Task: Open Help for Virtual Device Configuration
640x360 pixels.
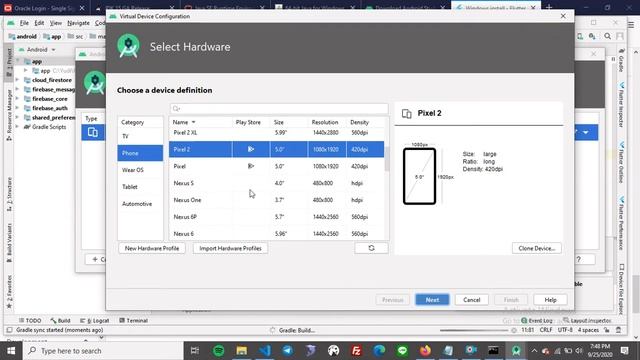Action: click(x=550, y=300)
